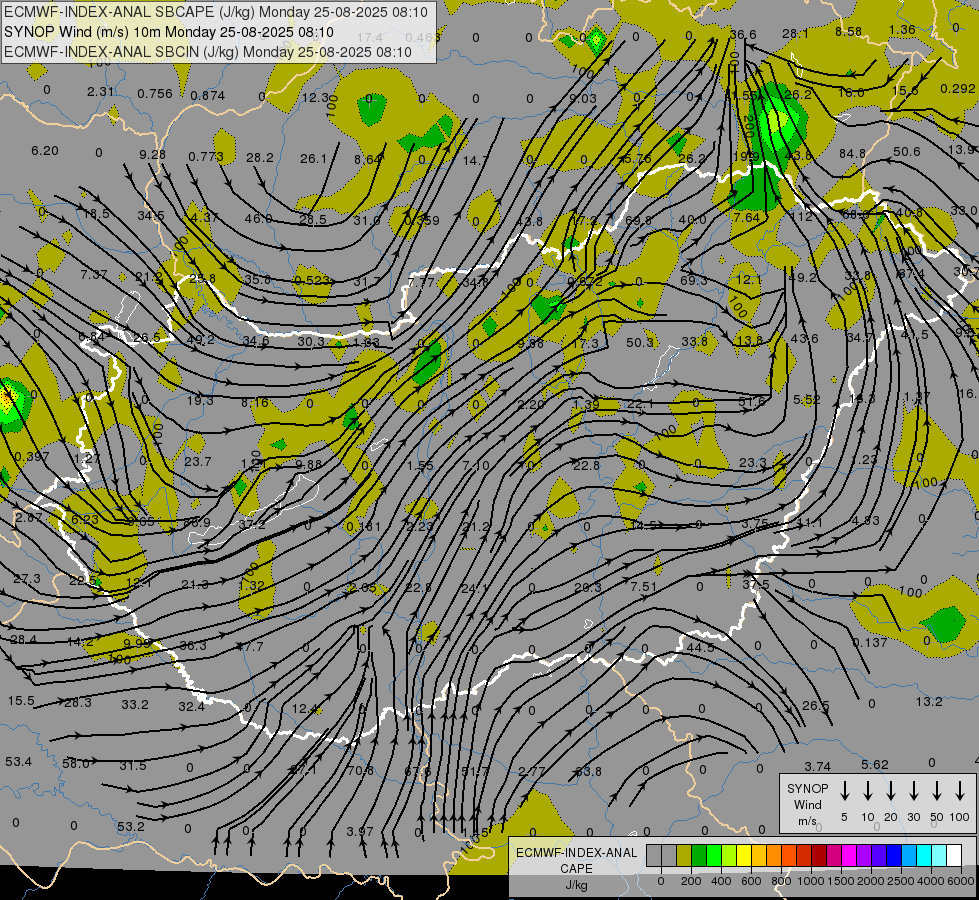Click the 3.97 value on the map
Viewport: 979px width, 900px height.
360,831
